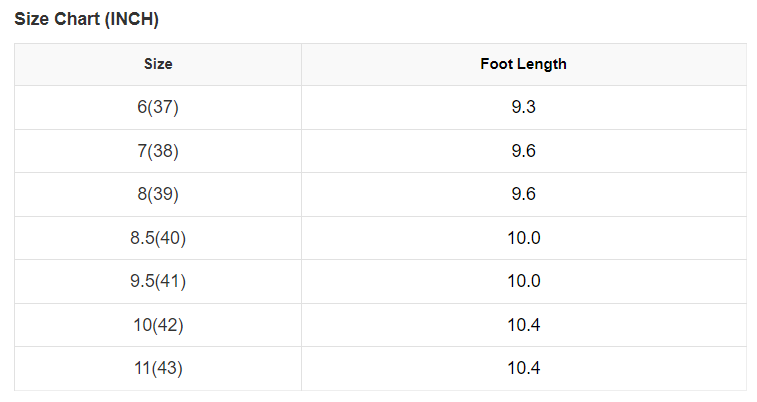
Task: Click the 11(43) size cell
Action: [158, 368]
